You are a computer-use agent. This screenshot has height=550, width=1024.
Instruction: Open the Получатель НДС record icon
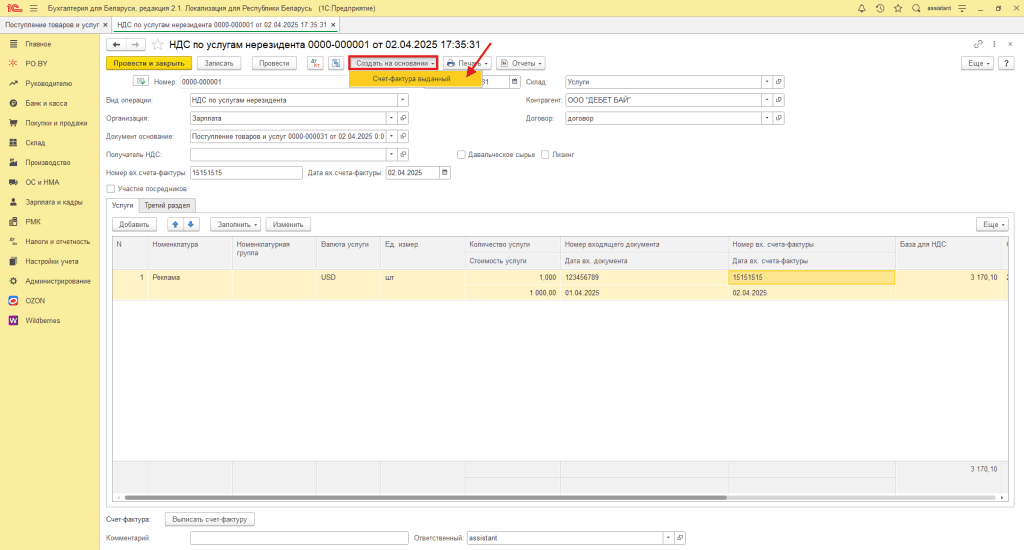403,155
